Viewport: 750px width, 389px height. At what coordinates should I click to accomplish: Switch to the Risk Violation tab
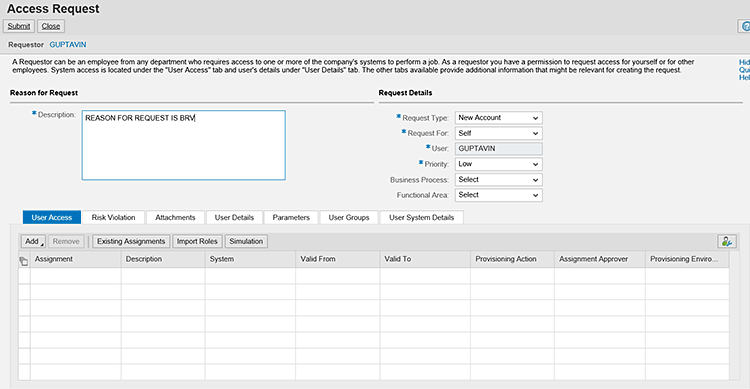click(x=113, y=217)
